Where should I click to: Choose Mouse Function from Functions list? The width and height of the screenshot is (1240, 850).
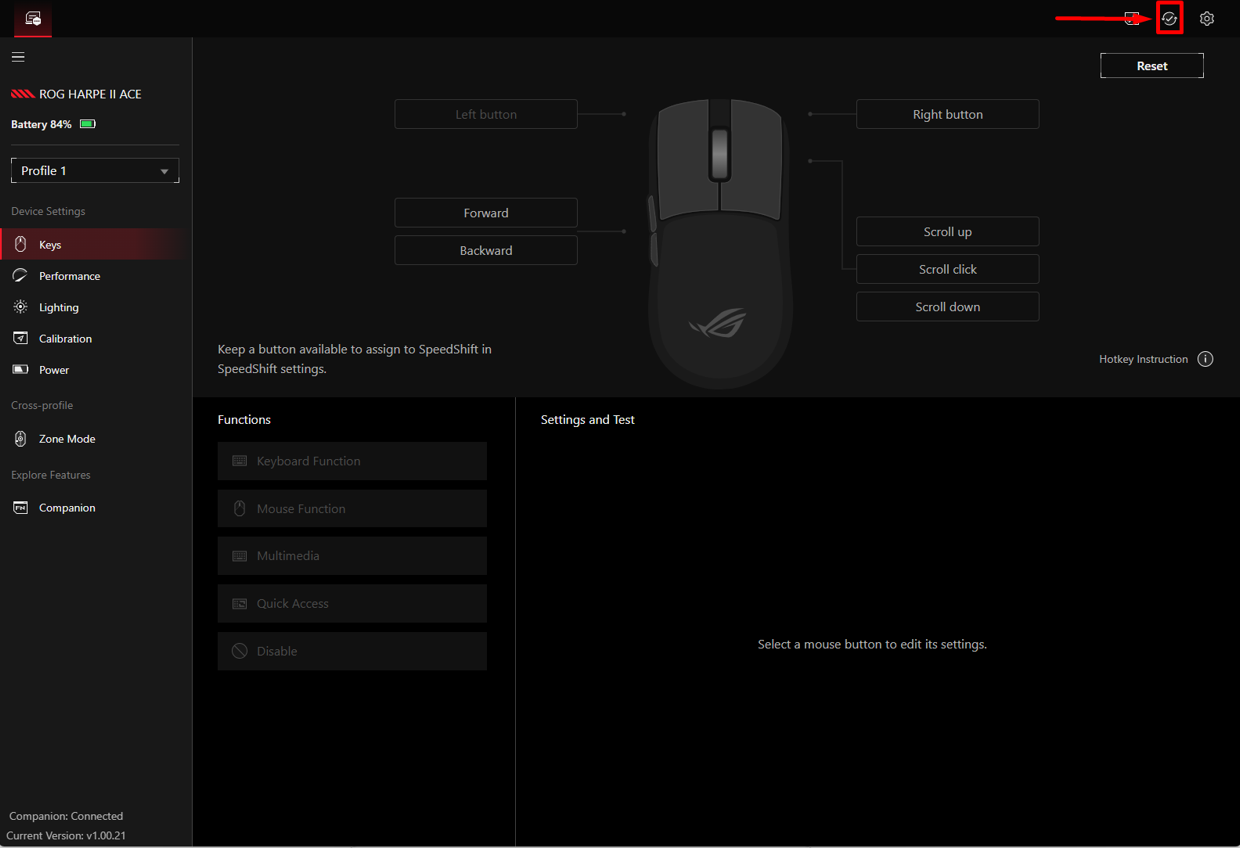point(352,509)
